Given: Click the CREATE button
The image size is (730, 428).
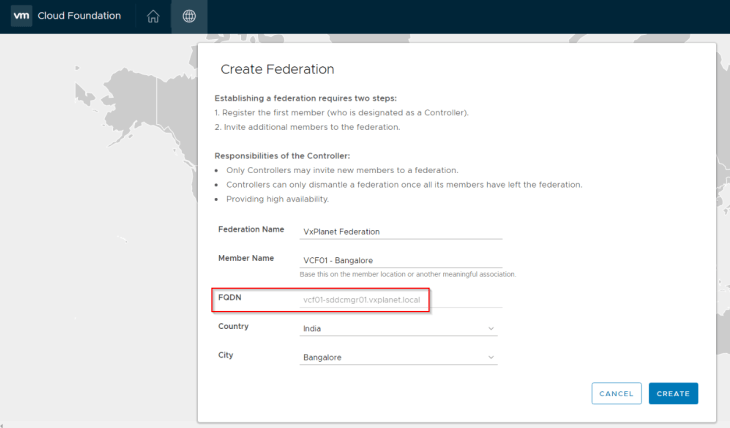Looking at the screenshot, I should [673, 394].
